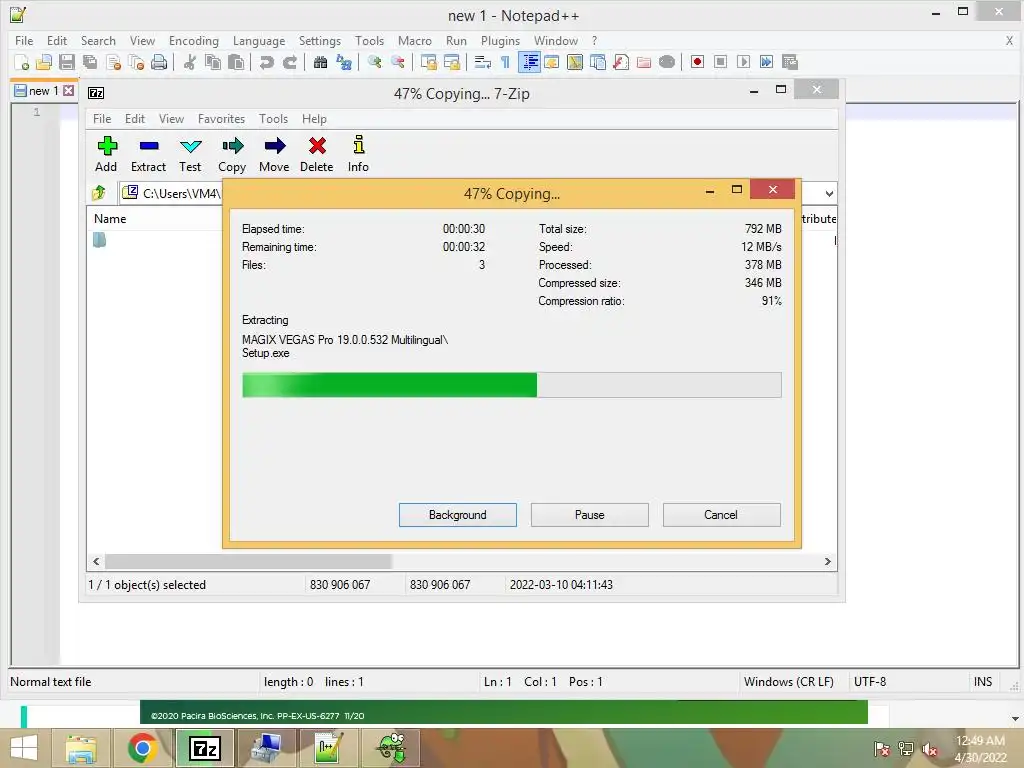Pause the copying operation

click(590, 515)
